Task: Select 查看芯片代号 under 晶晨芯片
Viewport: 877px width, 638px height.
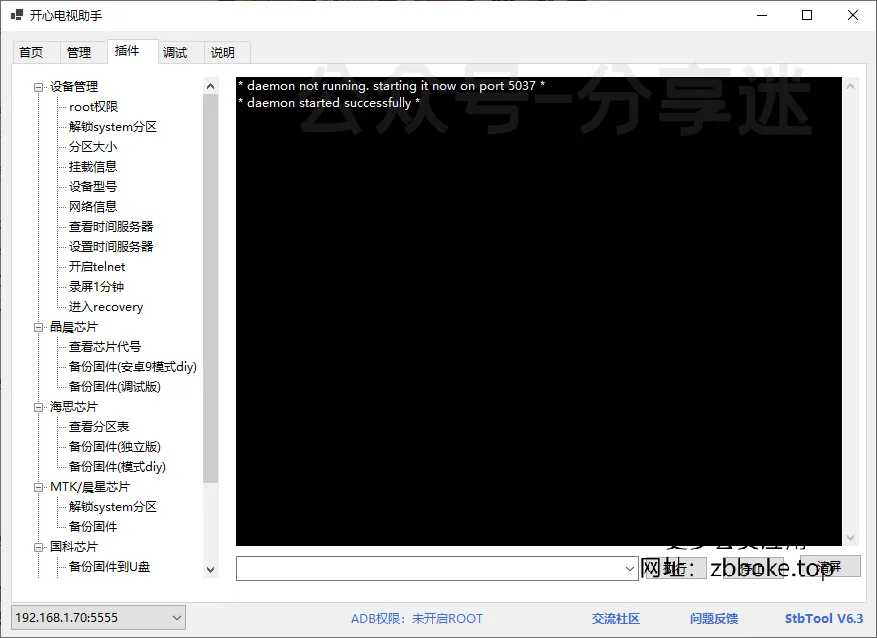Action: [x=105, y=347]
